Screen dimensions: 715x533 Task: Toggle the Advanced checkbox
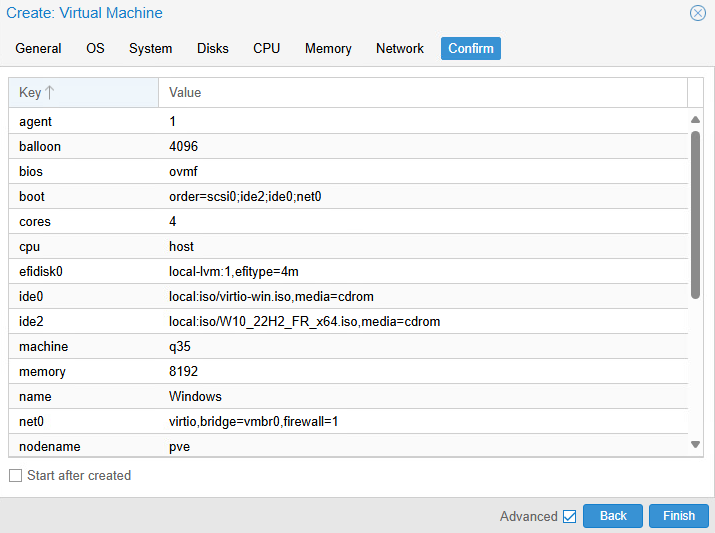point(570,516)
